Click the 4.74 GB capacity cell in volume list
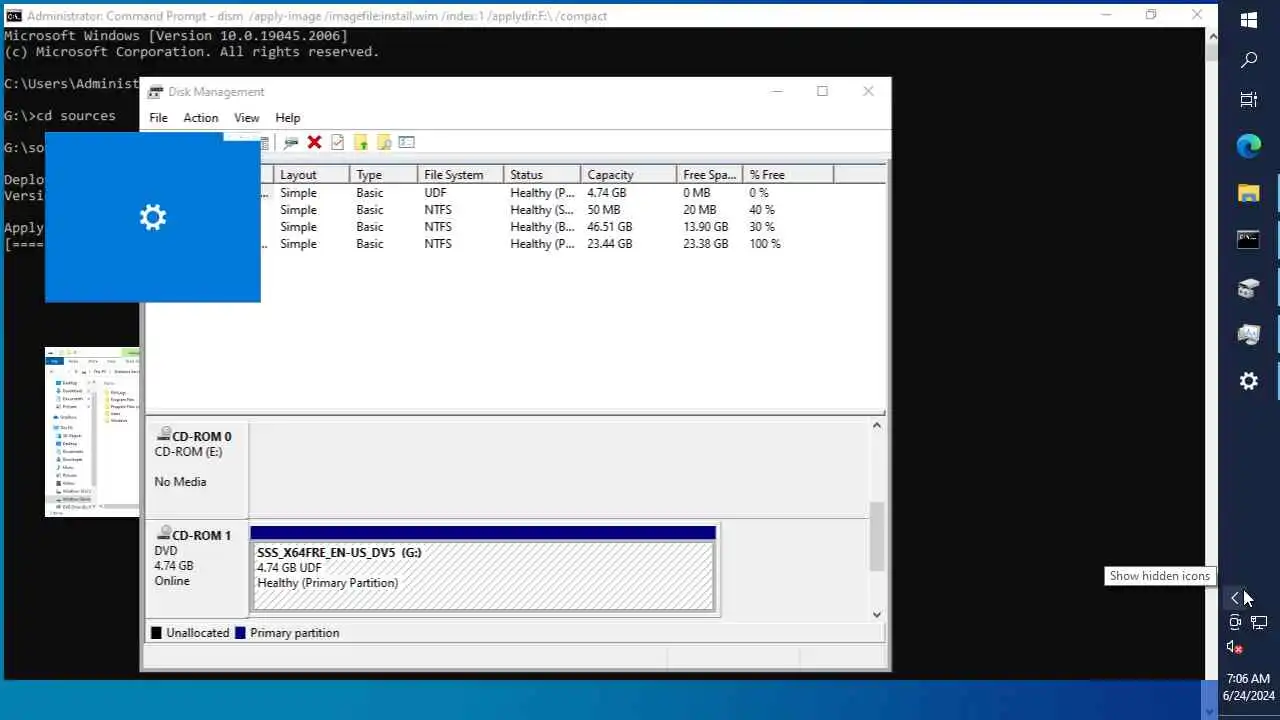1280x720 pixels. (607, 193)
